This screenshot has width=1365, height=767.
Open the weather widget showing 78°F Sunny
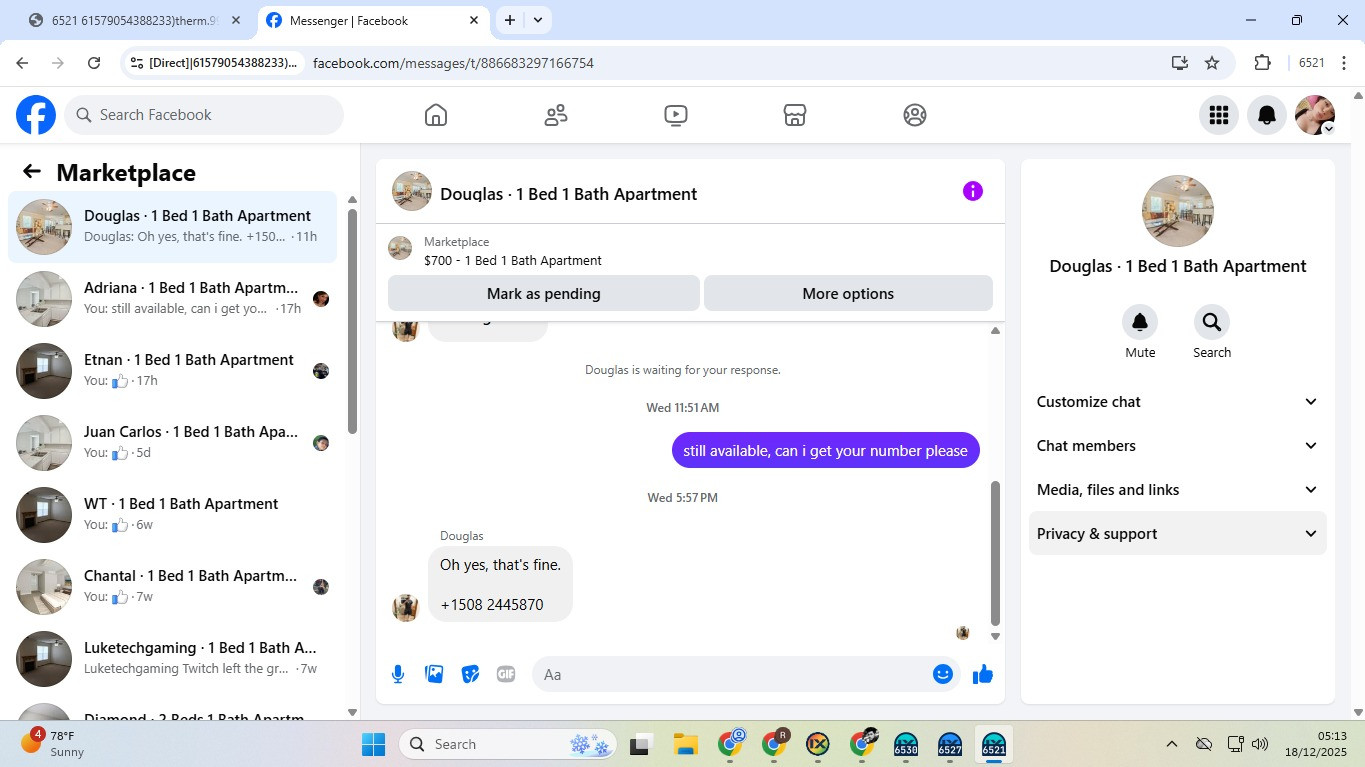(53, 744)
